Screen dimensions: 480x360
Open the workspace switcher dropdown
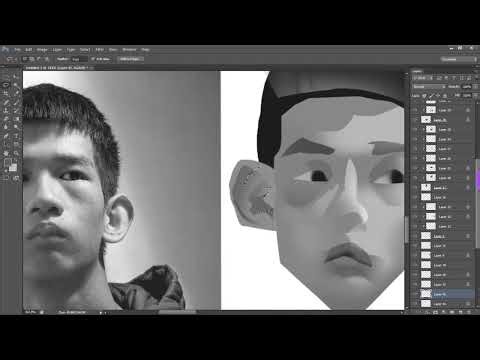(x=459, y=59)
